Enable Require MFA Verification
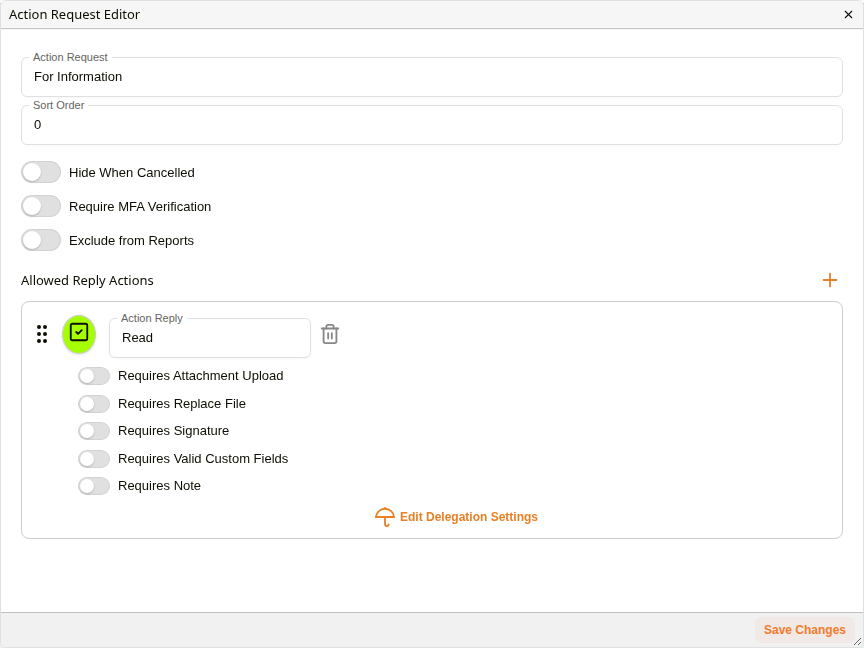The width and height of the screenshot is (864, 648). [x=41, y=207]
